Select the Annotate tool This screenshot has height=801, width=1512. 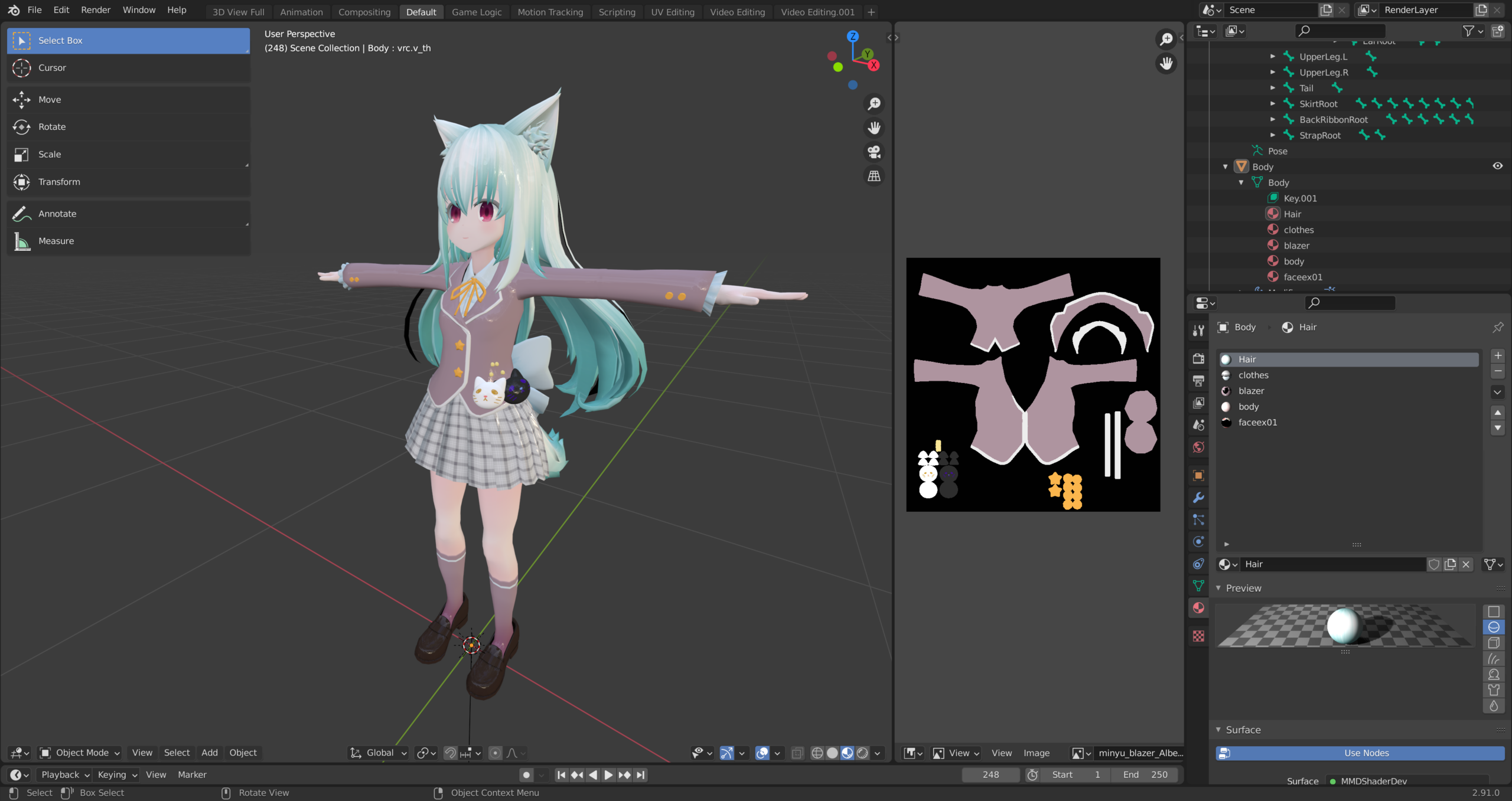[128, 214]
